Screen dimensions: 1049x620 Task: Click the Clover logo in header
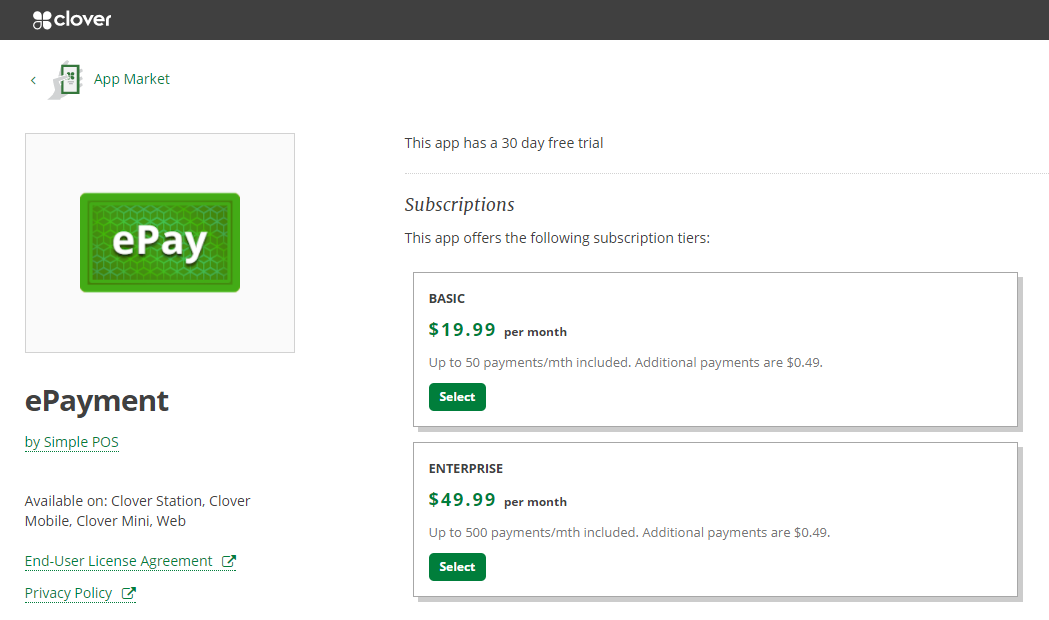pyautogui.click(x=72, y=20)
